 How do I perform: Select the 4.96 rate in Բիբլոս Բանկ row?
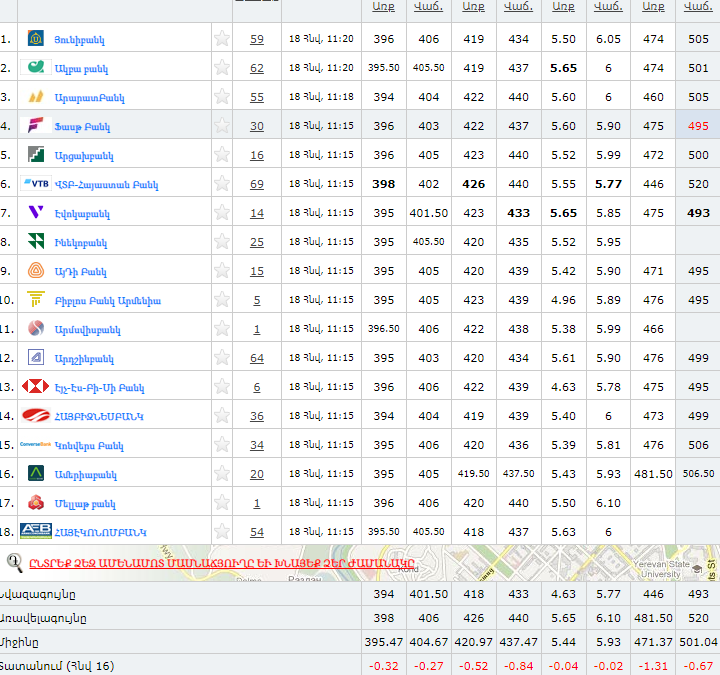563,300
